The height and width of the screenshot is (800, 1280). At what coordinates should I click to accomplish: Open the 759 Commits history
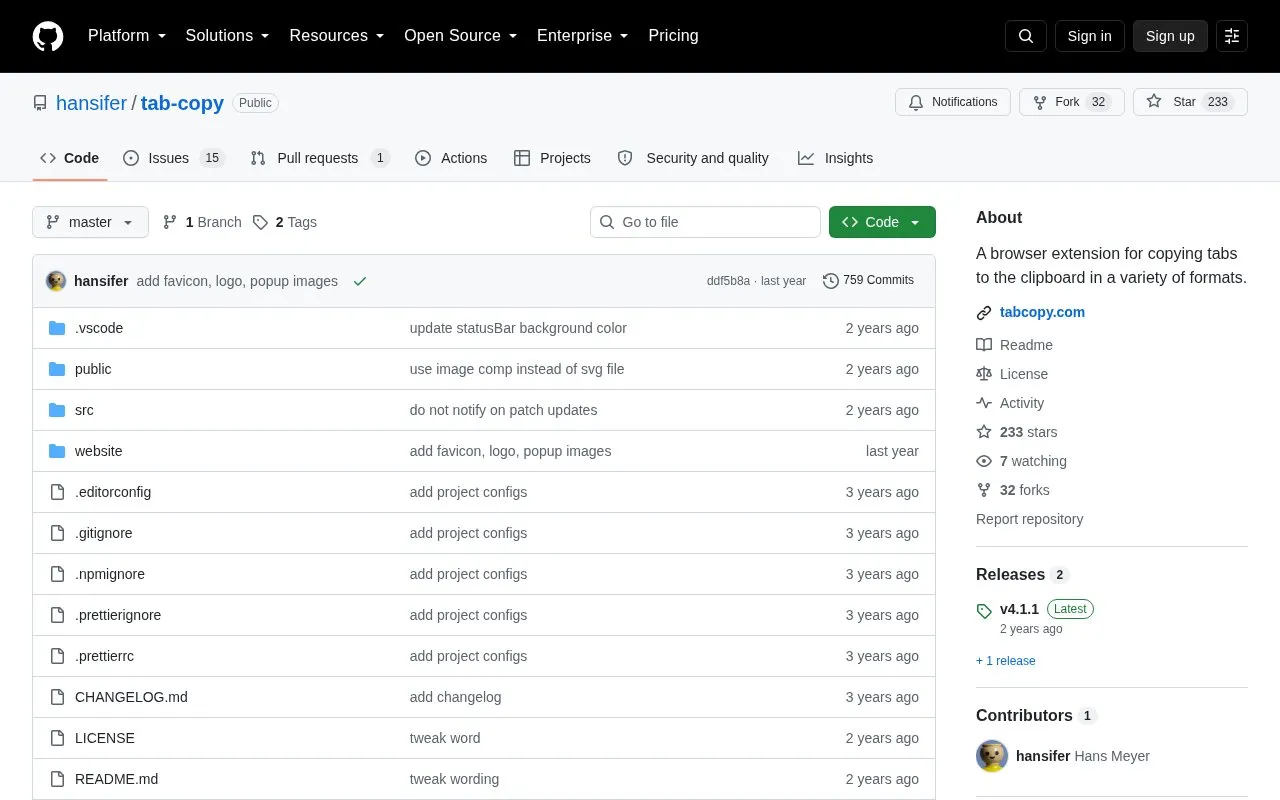click(x=868, y=281)
